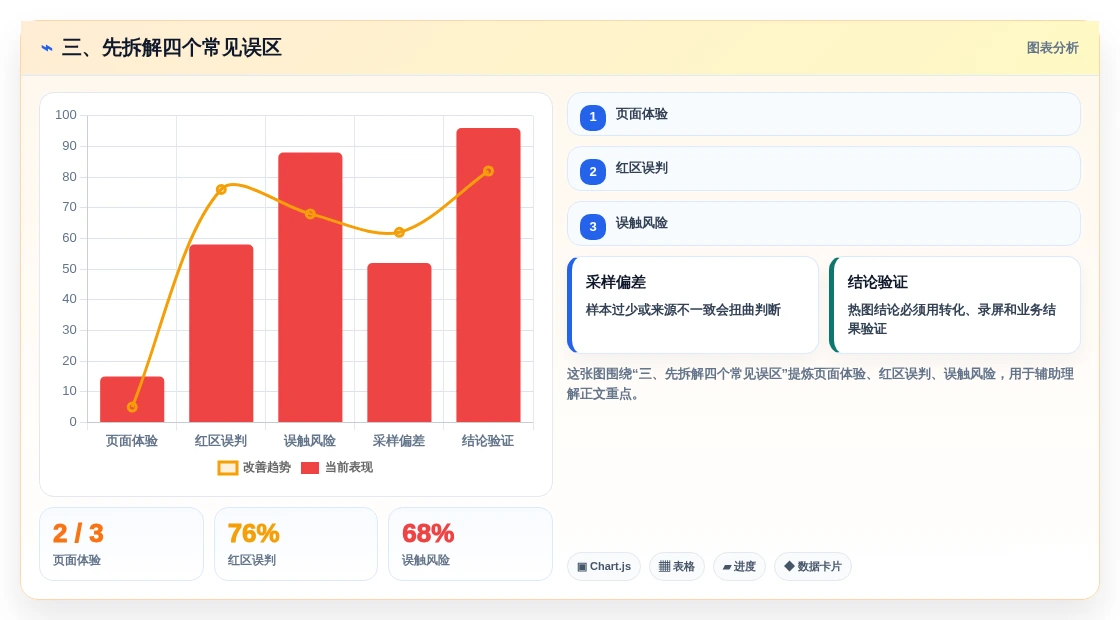Open the 结论验证 card
Image resolution: width=1120 pixels, height=620 pixels.
pyautogui.click(x=955, y=305)
